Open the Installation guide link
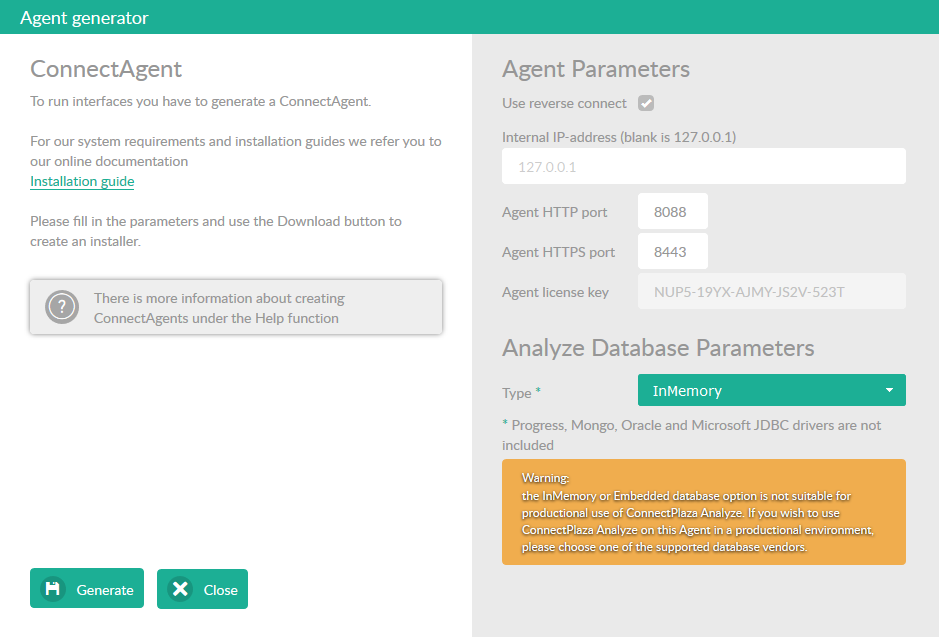939x637 pixels. point(82,181)
